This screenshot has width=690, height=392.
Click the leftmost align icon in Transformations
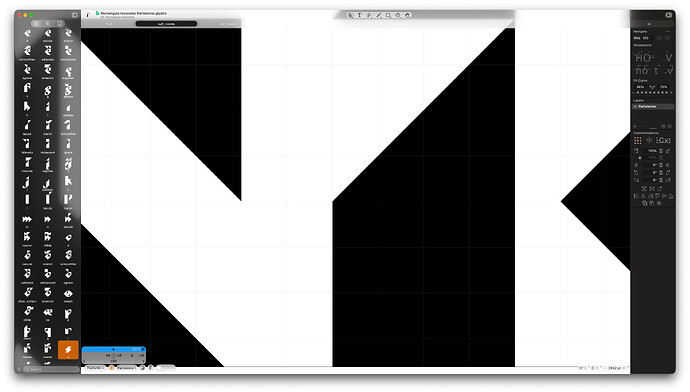(636, 196)
